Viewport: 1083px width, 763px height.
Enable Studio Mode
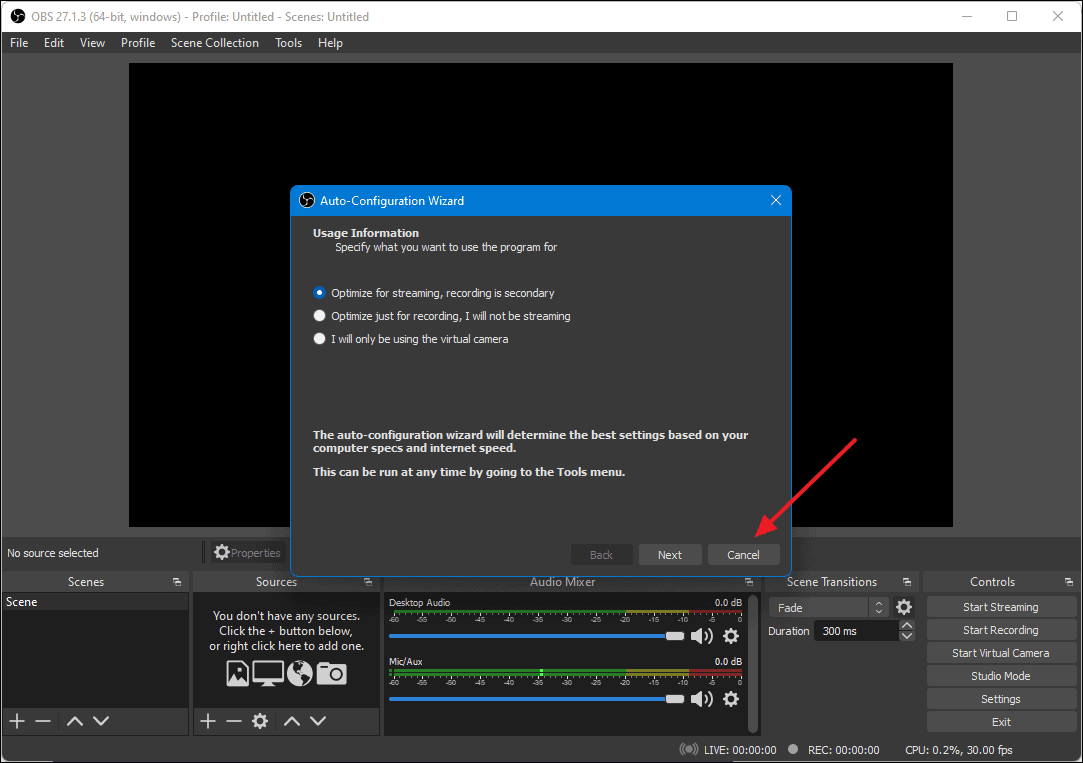tap(1001, 676)
